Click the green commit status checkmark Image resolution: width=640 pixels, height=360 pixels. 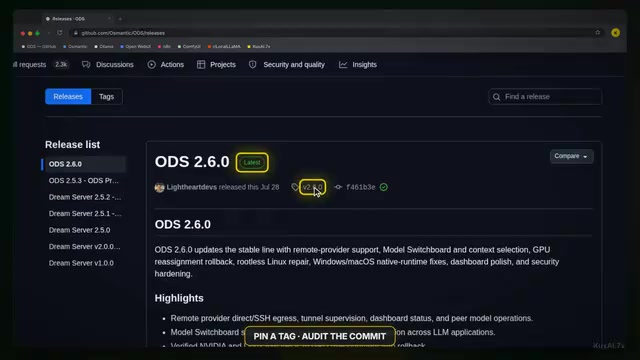[x=384, y=187]
